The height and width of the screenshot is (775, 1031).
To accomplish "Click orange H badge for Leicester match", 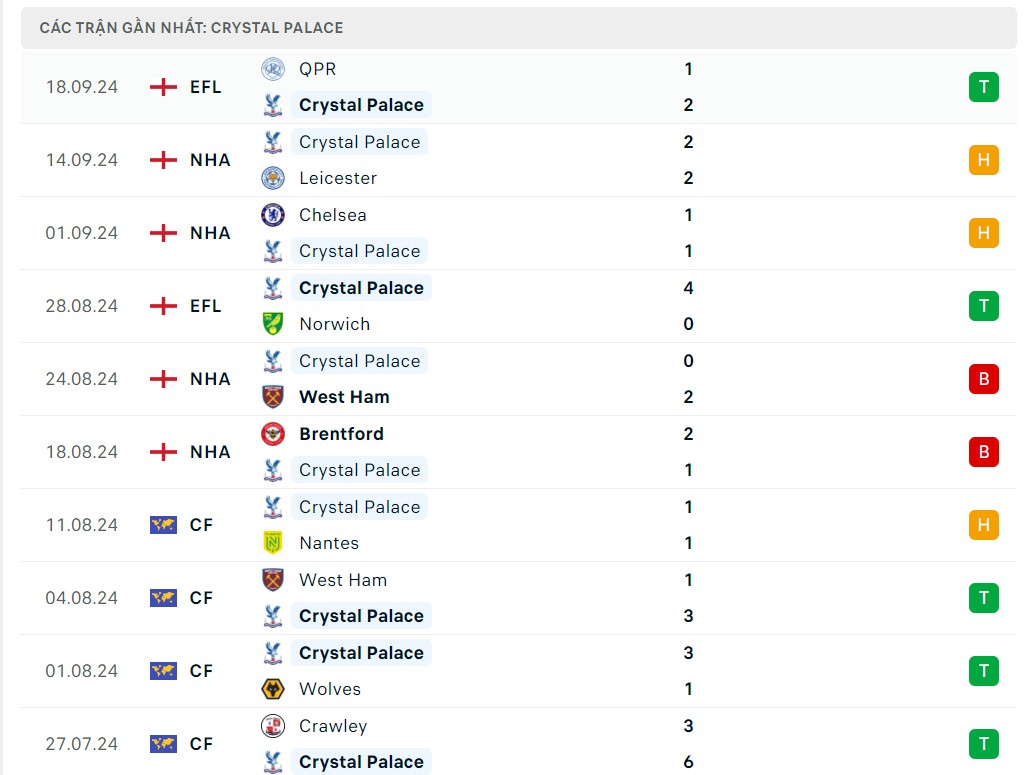I will (x=983, y=160).
